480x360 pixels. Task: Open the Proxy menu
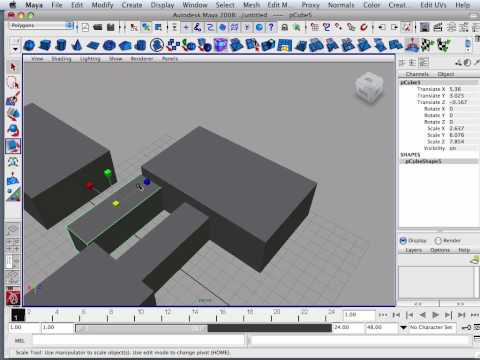pos(310,5)
